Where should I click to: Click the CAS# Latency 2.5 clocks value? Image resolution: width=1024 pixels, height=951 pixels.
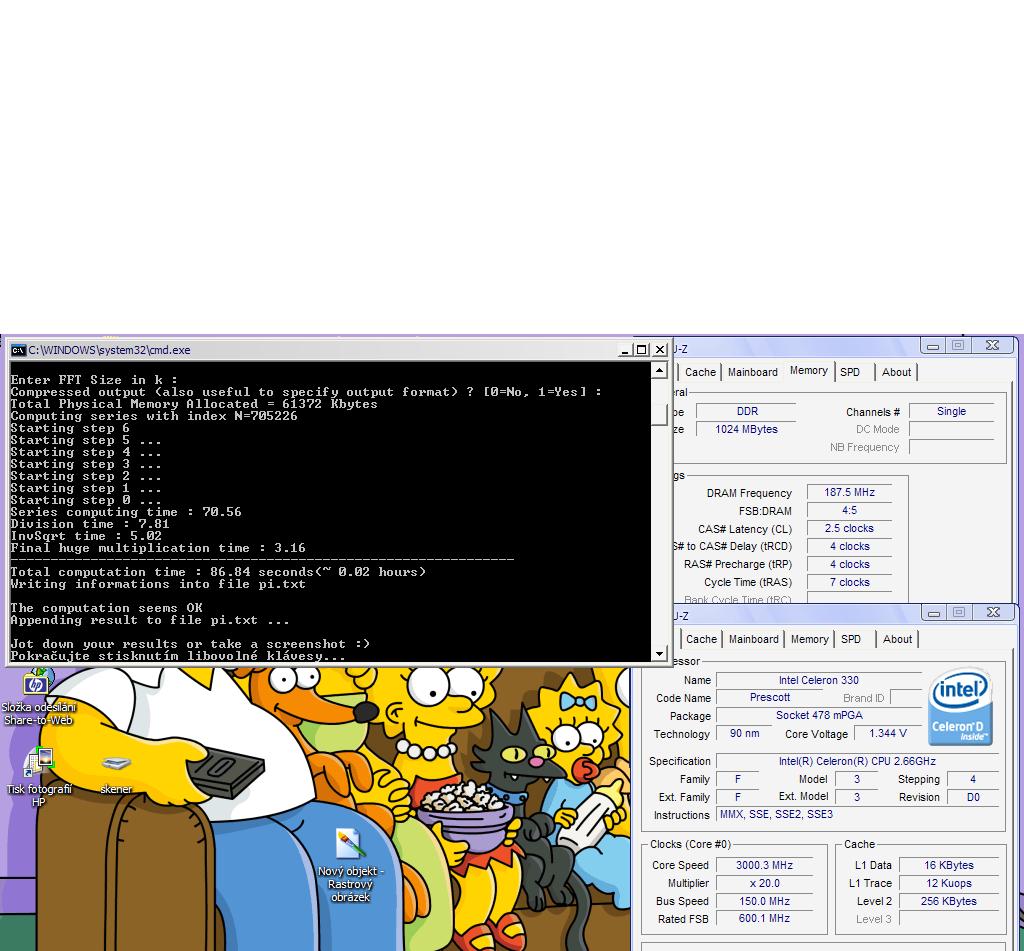[x=849, y=528]
